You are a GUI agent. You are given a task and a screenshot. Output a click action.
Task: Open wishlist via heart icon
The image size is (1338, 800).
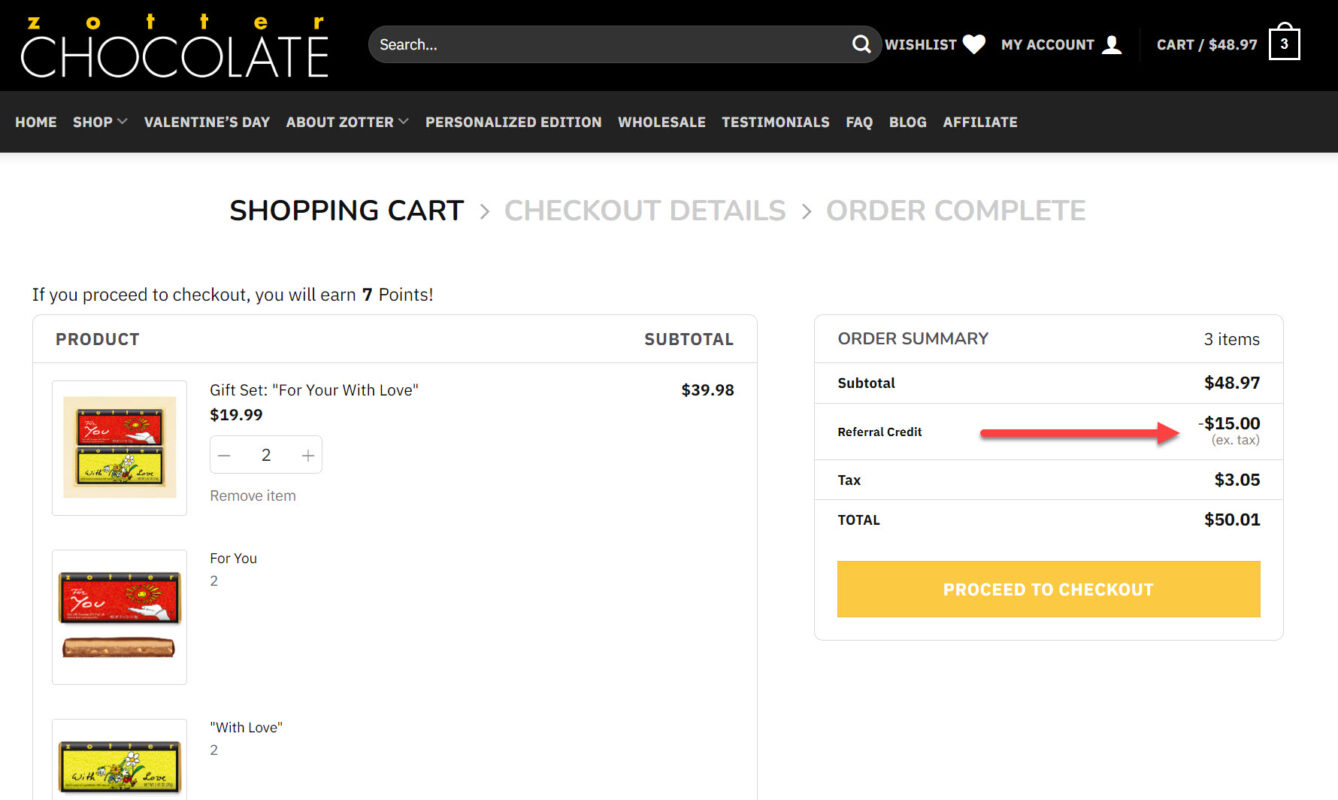[x=974, y=44]
